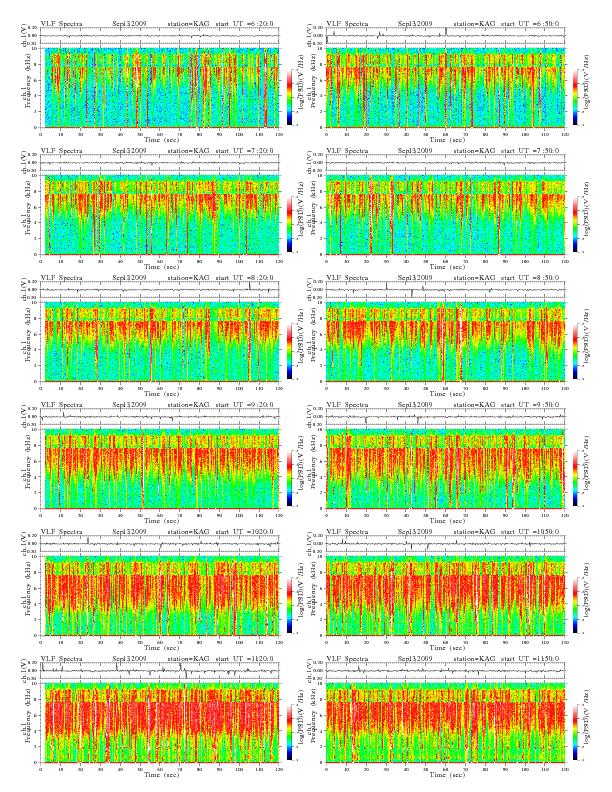Select the PSD color bar of 7:20:0 plot

pos(289,224)
